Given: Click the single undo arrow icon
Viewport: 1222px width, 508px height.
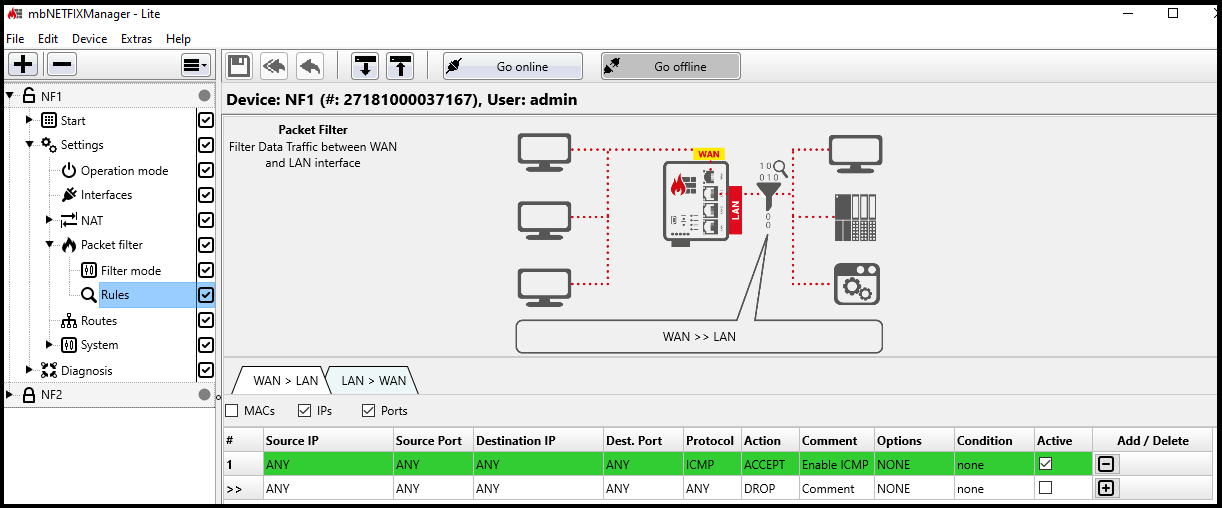Looking at the screenshot, I should (310, 66).
